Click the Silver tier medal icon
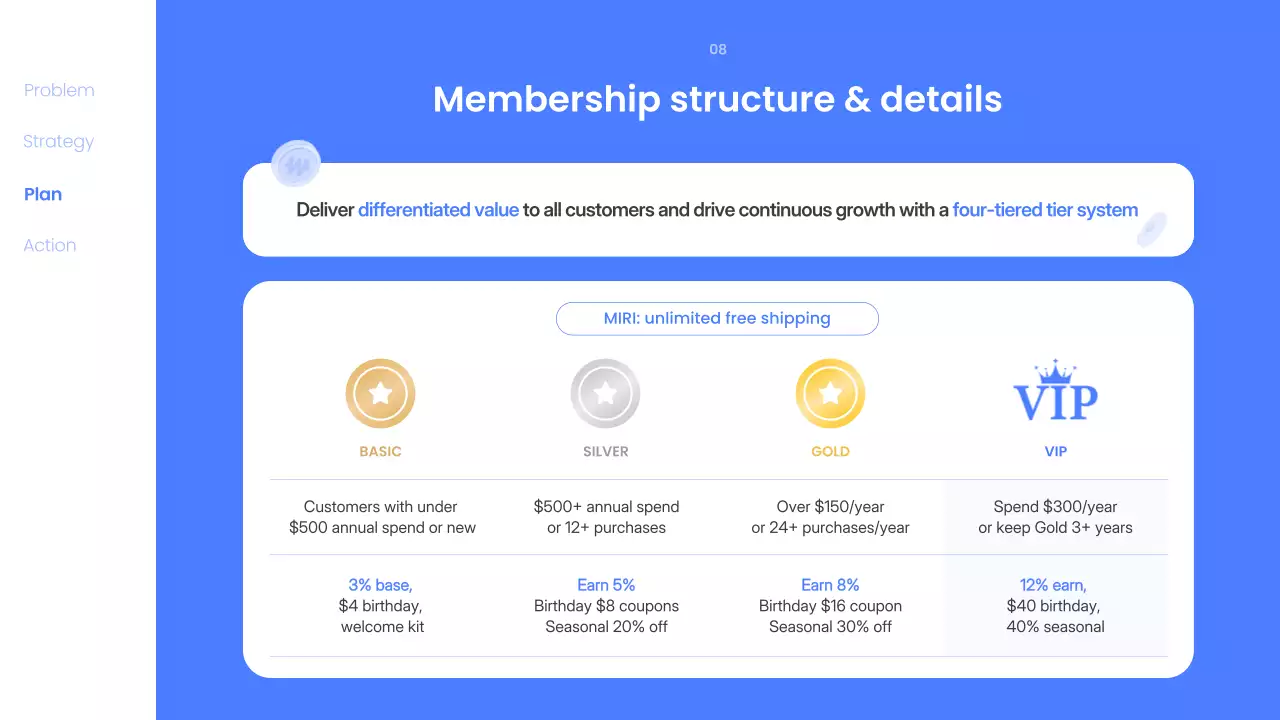Viewport: 1280px width, 720px height. click(x=605, y=393)
